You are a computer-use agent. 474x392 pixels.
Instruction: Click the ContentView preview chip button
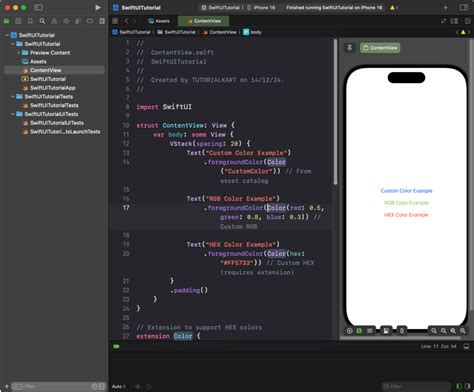click(x=380, y=48)
